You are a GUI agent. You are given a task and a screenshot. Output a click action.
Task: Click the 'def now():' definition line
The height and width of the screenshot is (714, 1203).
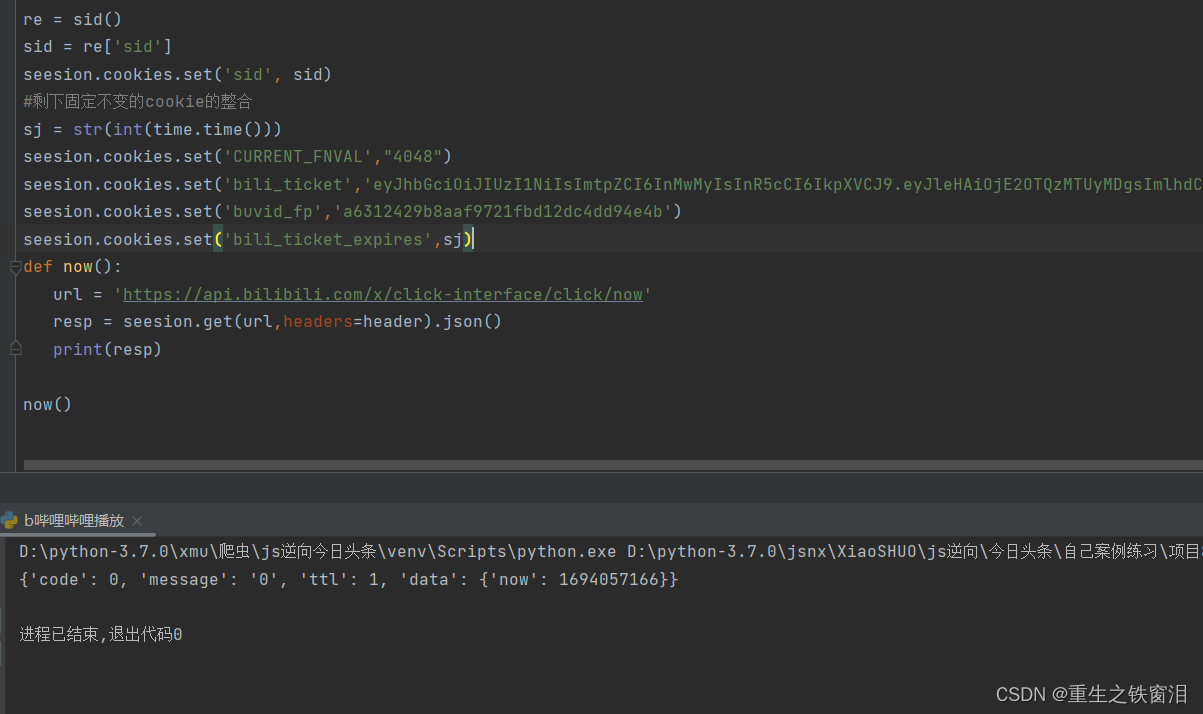[72, 267]
